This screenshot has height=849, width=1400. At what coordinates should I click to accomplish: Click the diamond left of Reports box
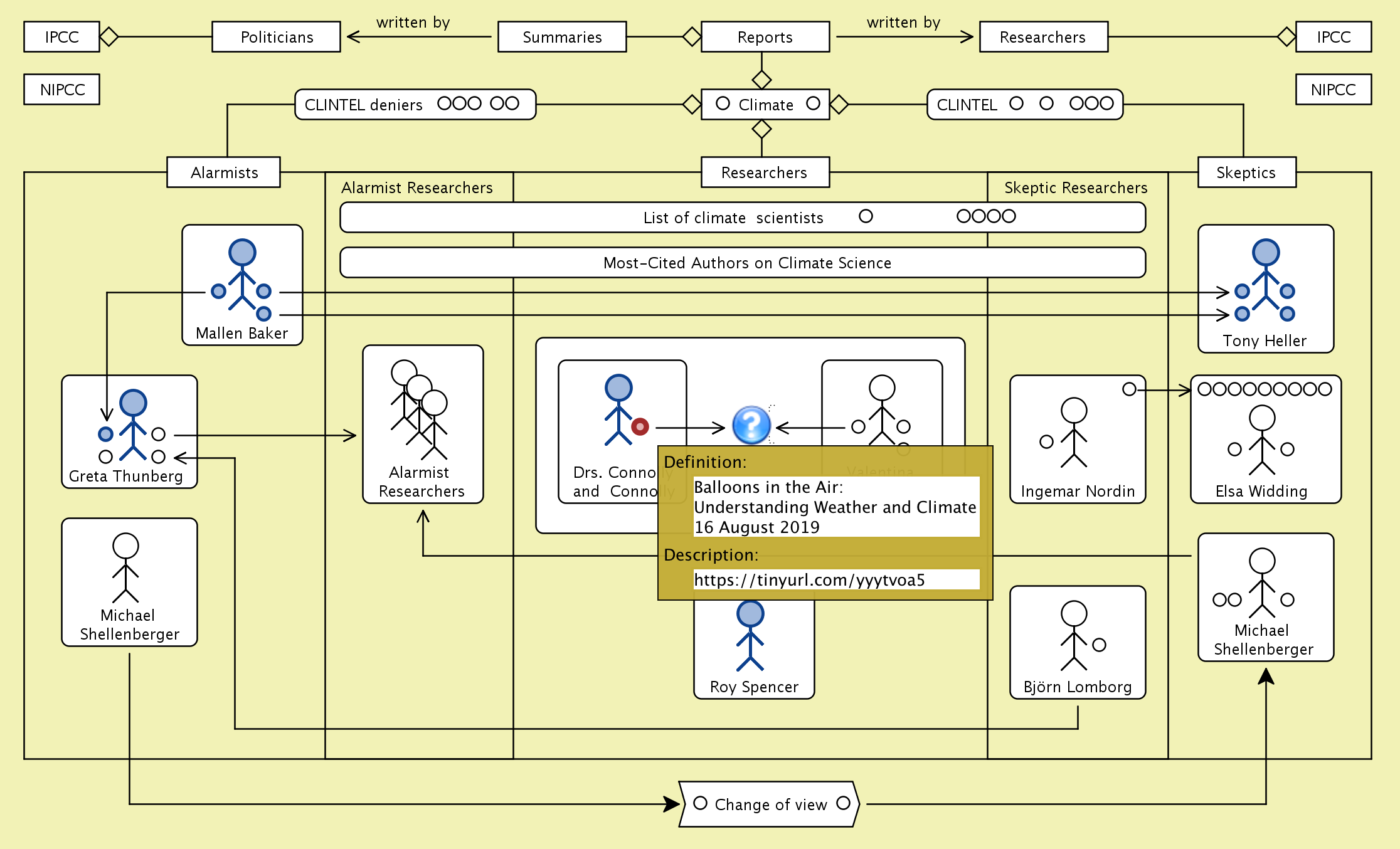pos(692,36)
